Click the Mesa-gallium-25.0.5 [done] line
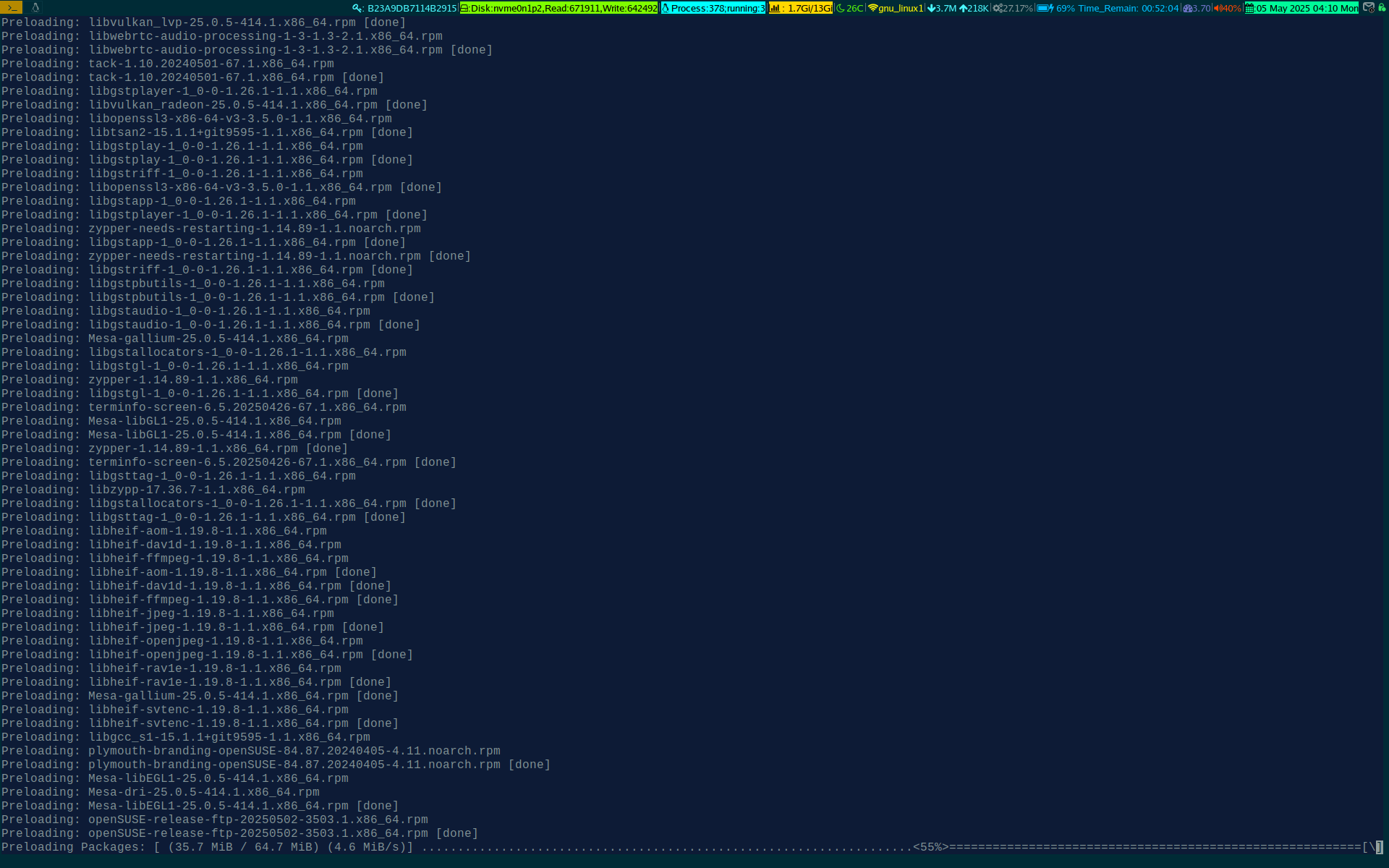Viewport: 1389px width, 868px height. [x=200, y=696]
